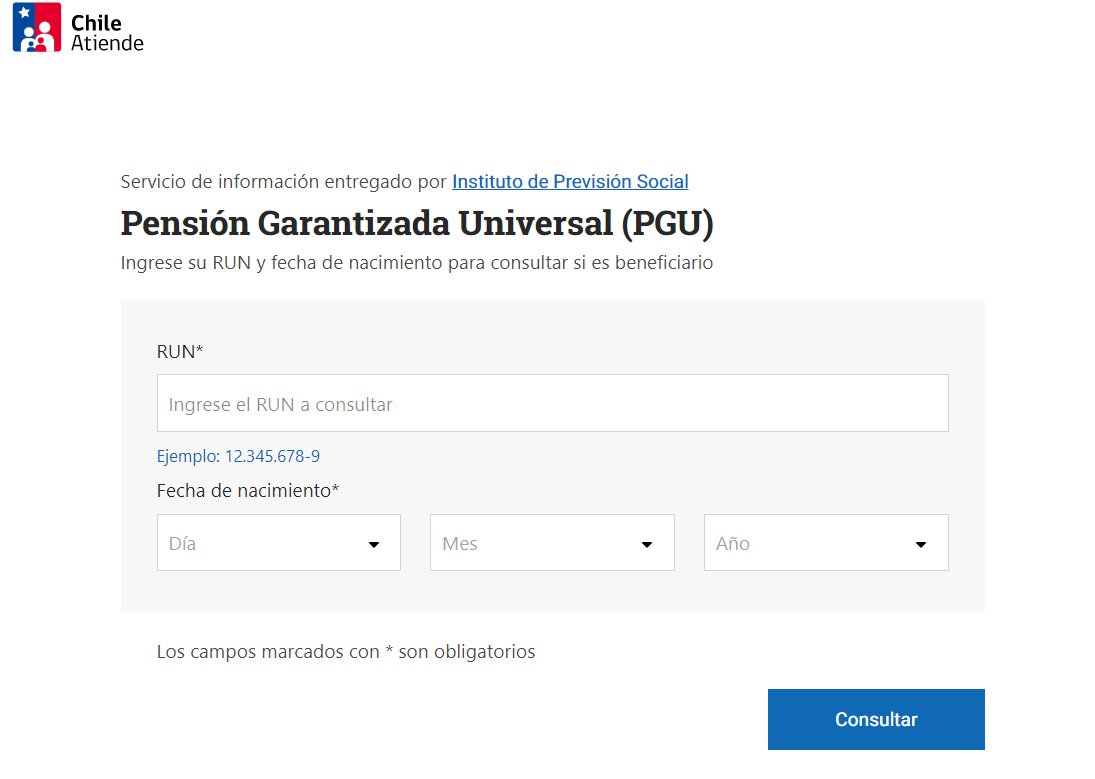Viewport: 1095px width, 779px height.
Task: Click the "Chile Atiende" logo text
Action: click(107, 33)
